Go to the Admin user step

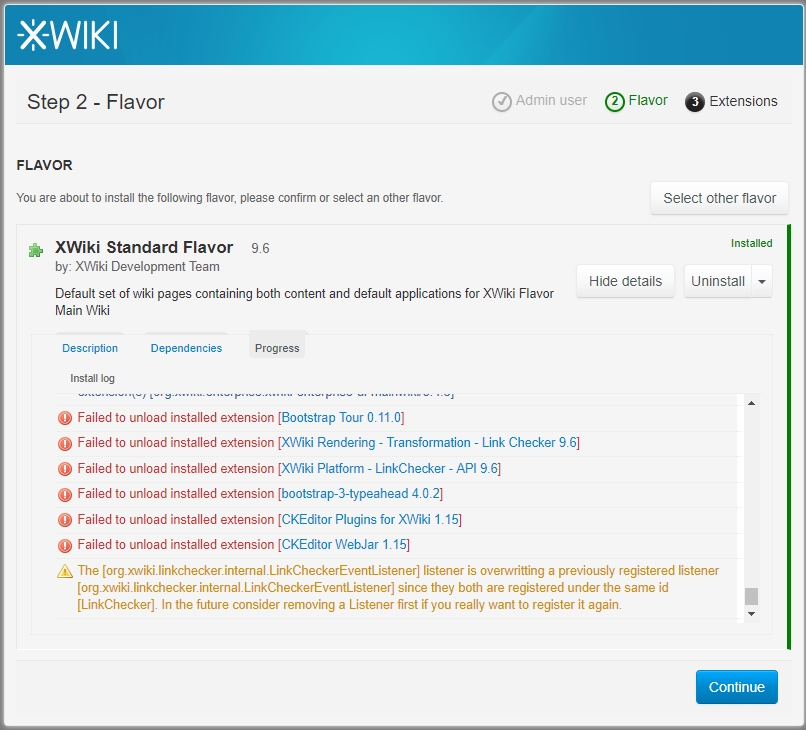tap(551, 100)
